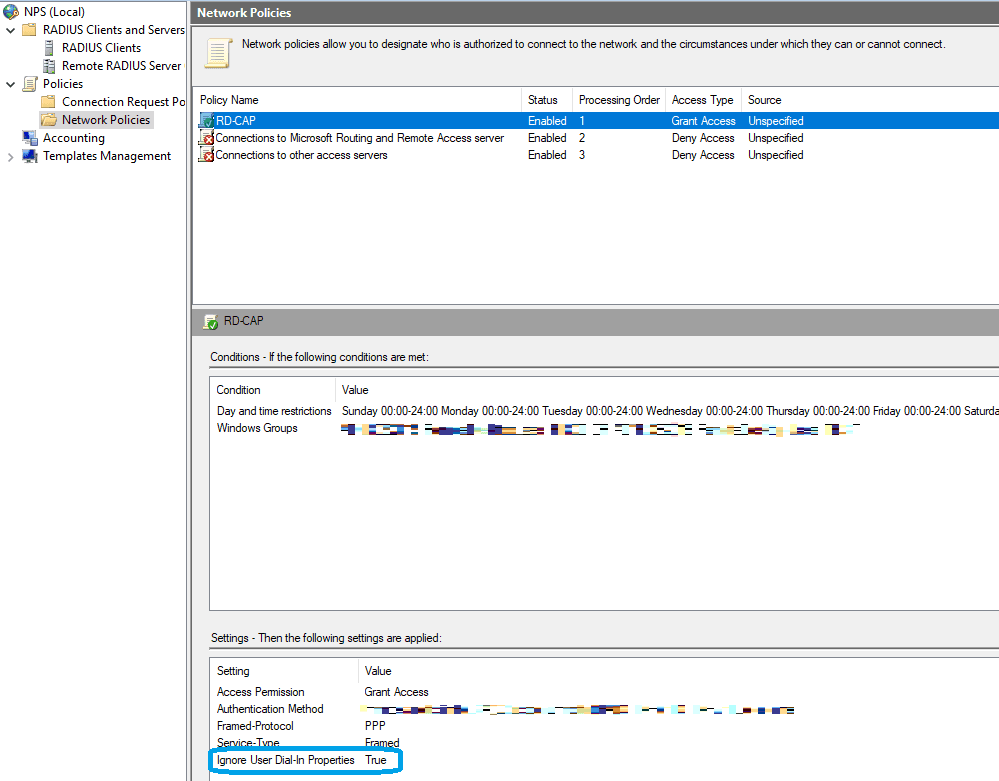
Task: Sort by Processing Order column header
Action: coord(619,100)
